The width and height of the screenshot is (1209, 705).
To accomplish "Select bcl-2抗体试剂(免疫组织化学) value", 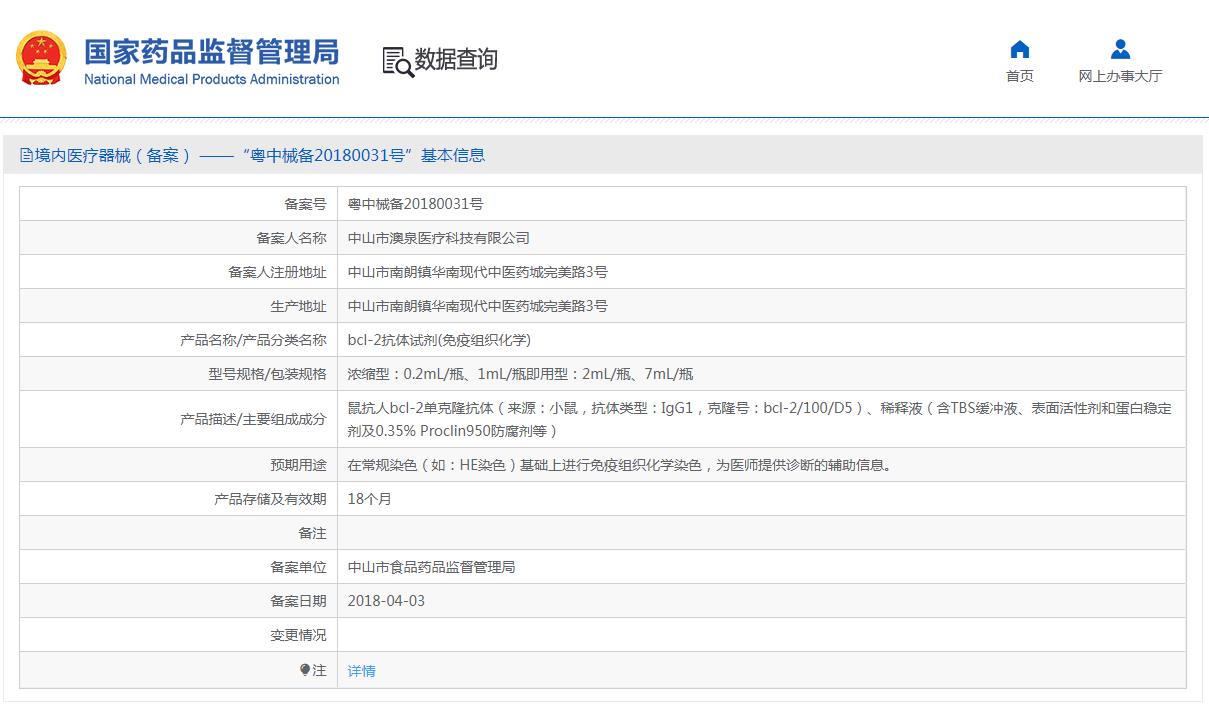I will tap(439, 340).
